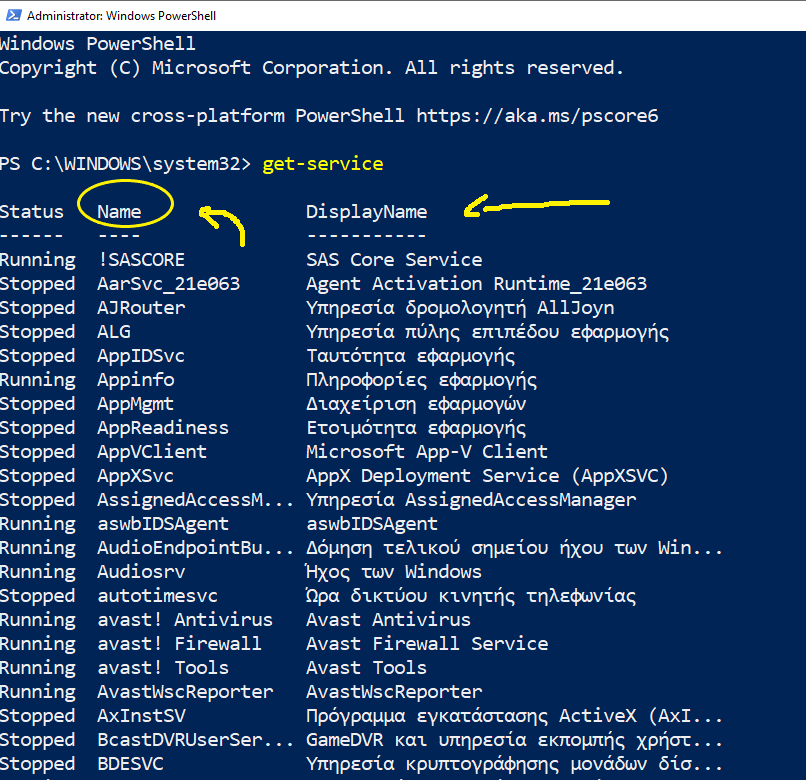
Task: Select the aswbIDSAgent service name
Action: 163,524
